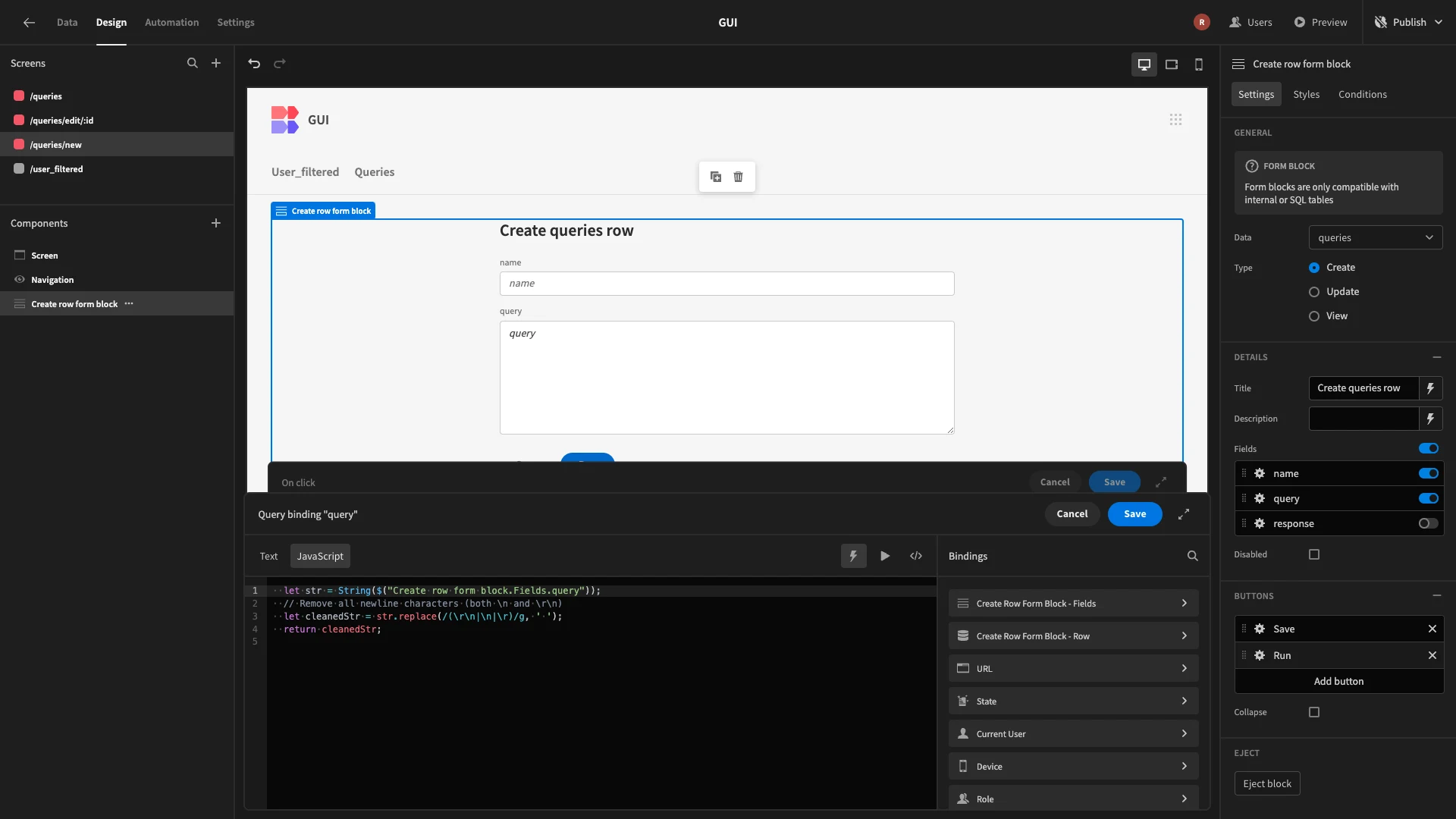The height and width of the screenshot is (819, 1456).
Task: Switch to tablet preview icon
Action: (x=1172, y=64)
